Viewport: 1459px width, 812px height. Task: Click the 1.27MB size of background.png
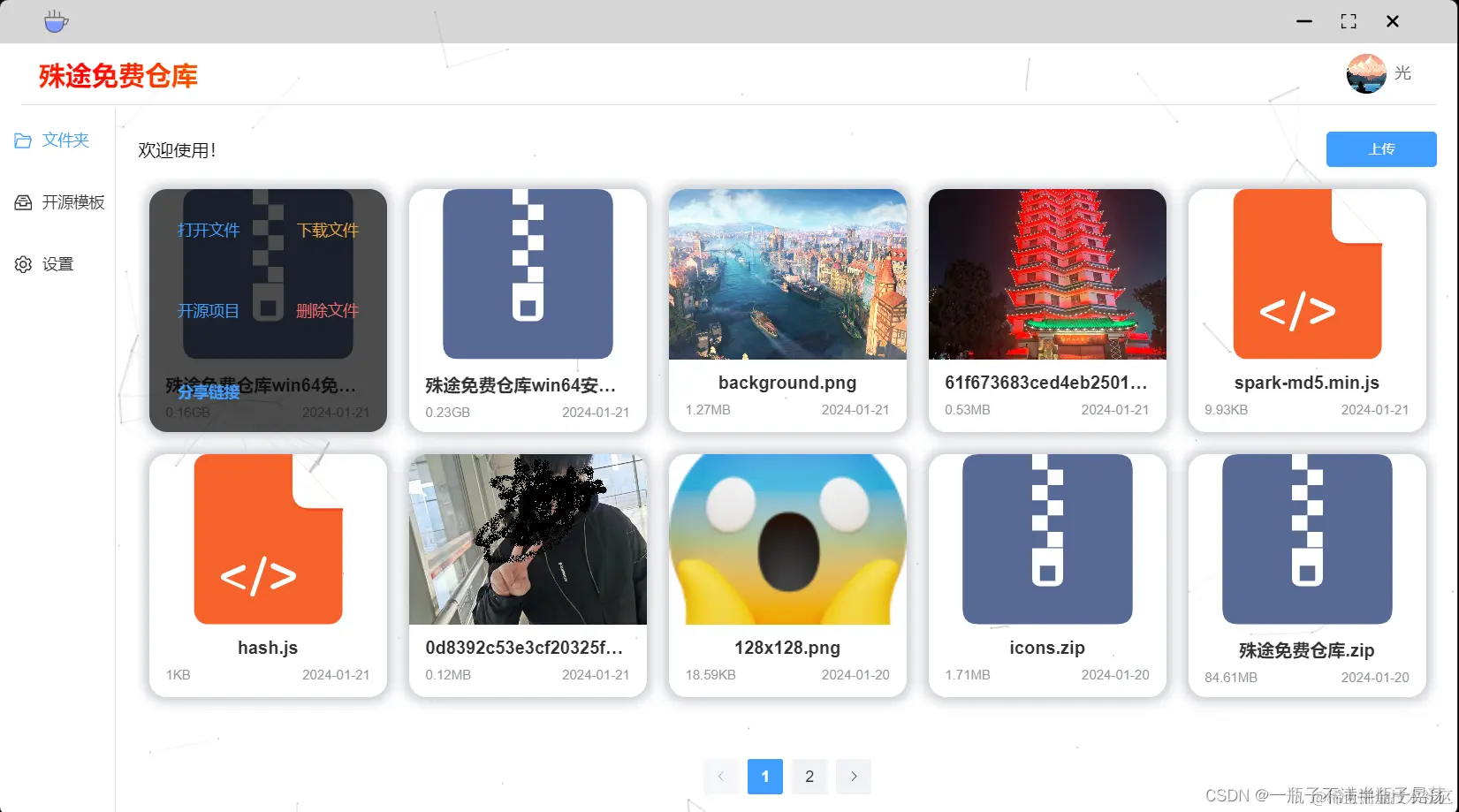point(708,410)
